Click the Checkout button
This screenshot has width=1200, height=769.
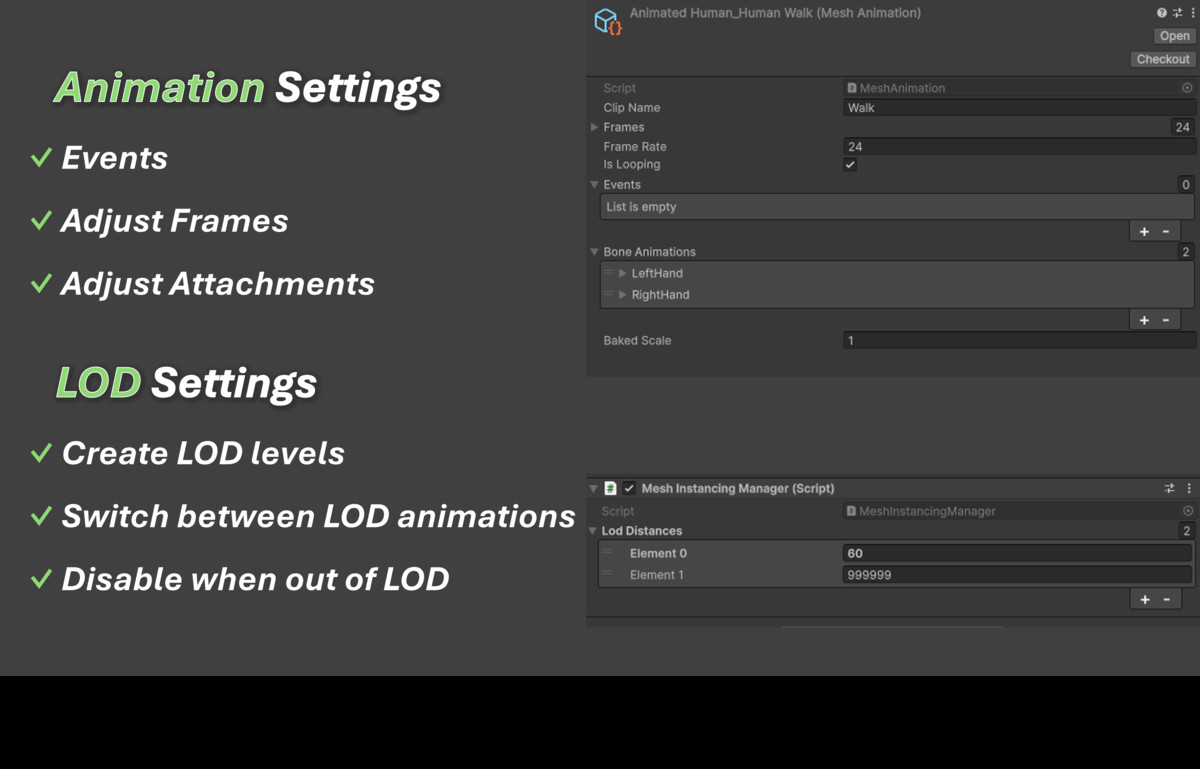coord(1162,58)
